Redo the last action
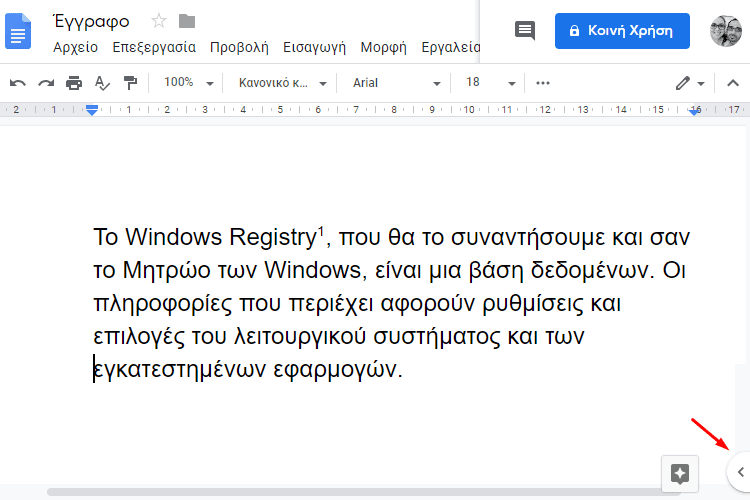750x500 pixels. 46,83
